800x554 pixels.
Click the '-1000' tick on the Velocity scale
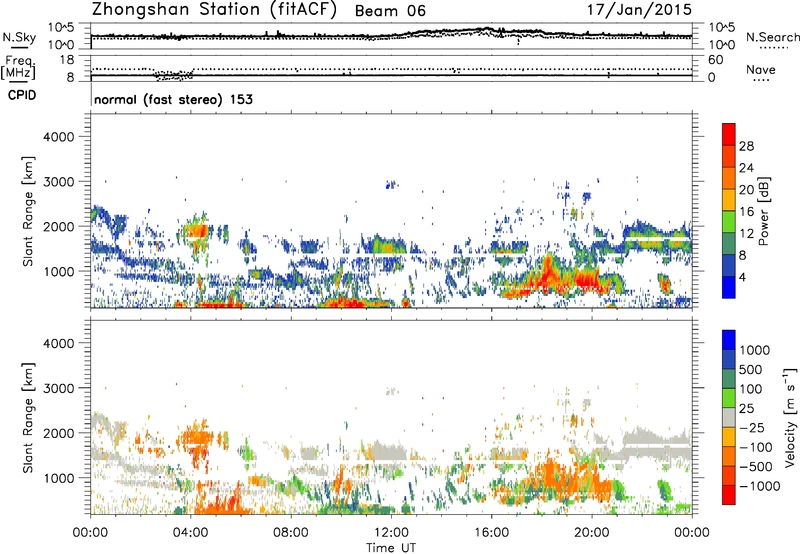(x=759, y=486)
